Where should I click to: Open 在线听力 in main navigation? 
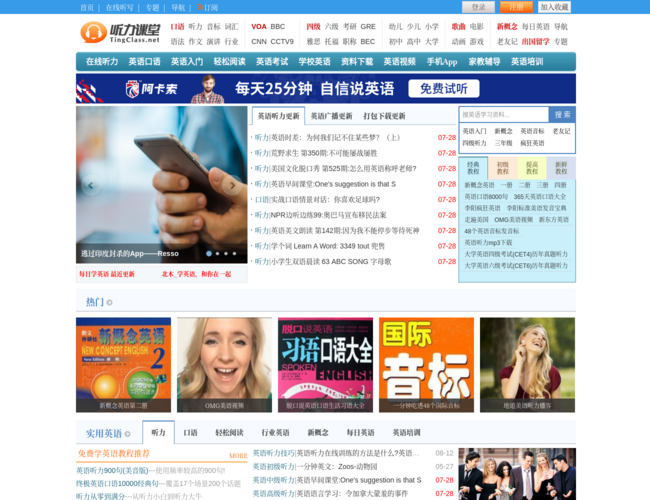(x=102, y=62)
